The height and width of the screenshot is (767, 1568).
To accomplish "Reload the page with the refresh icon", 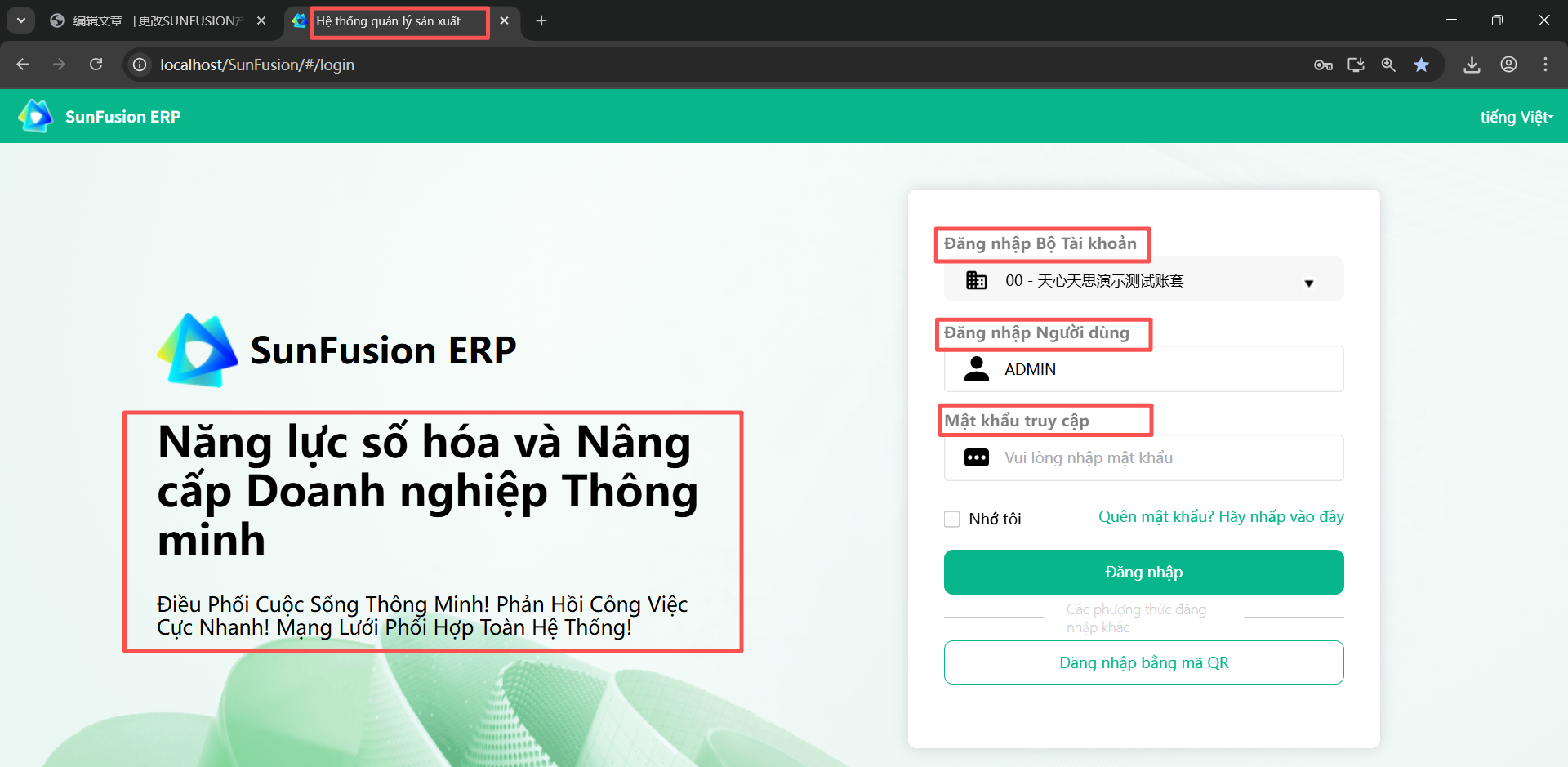I will (96, 65).
